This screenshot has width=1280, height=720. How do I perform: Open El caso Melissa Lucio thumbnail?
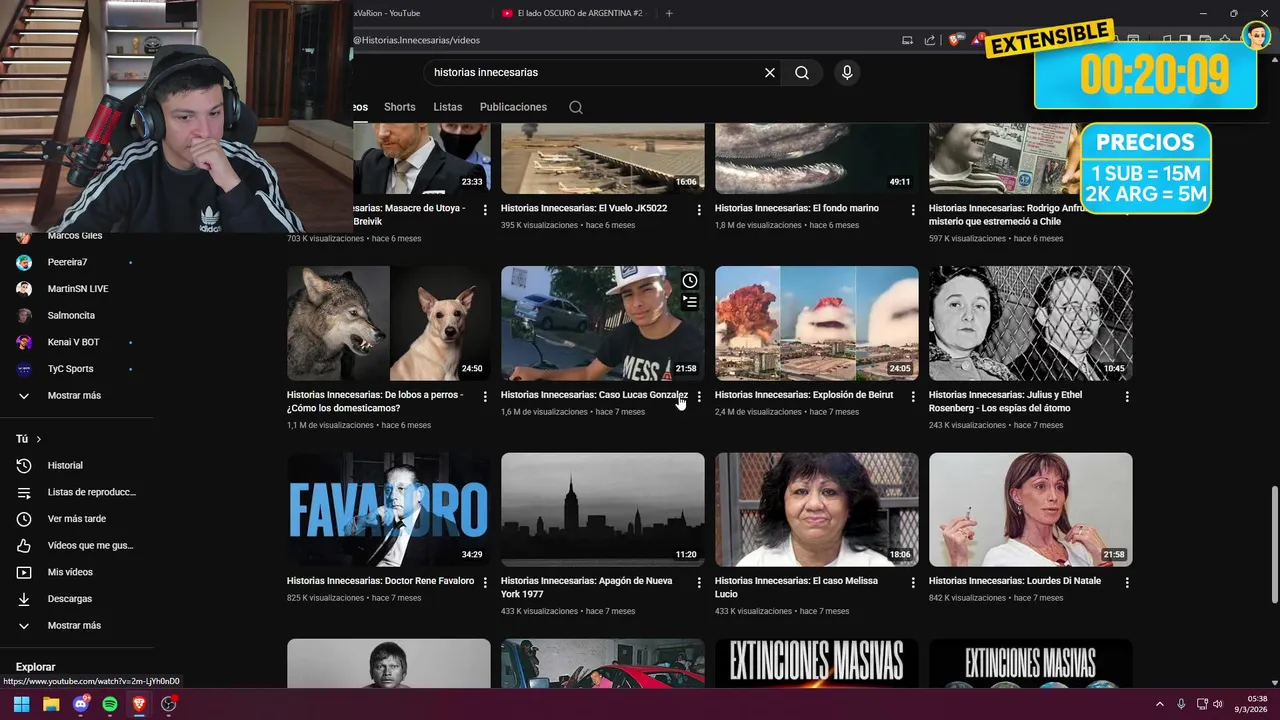coord(817,510)
